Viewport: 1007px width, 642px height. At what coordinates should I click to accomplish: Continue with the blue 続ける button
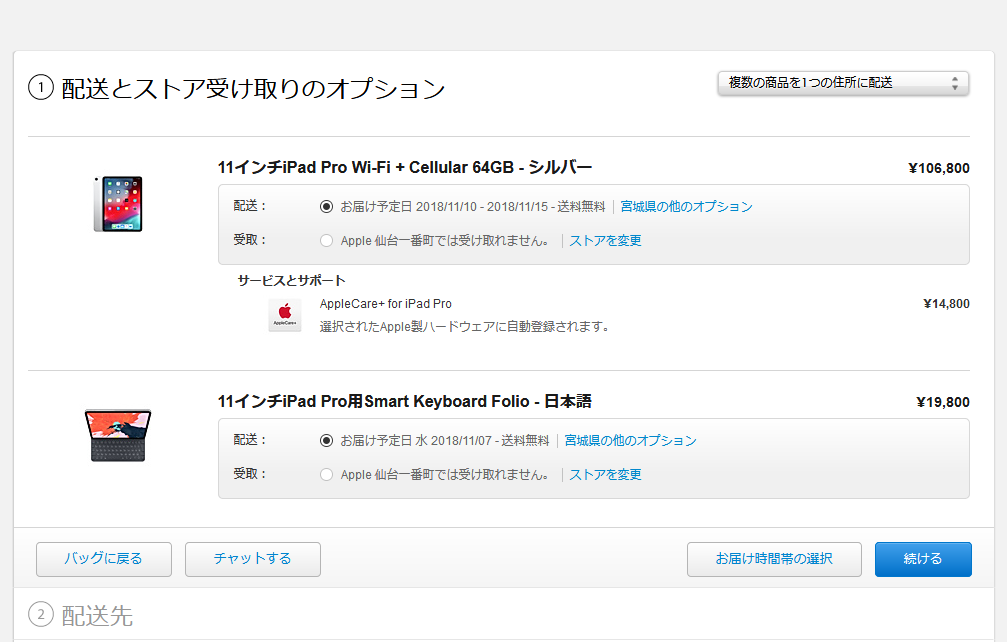click(923, 559)
